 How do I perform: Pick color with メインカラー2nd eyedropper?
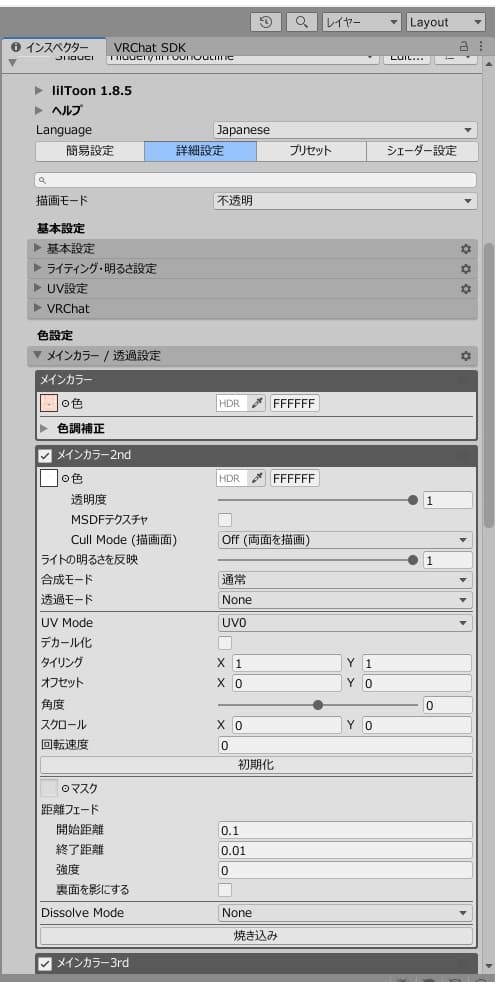tap(257, 478)
